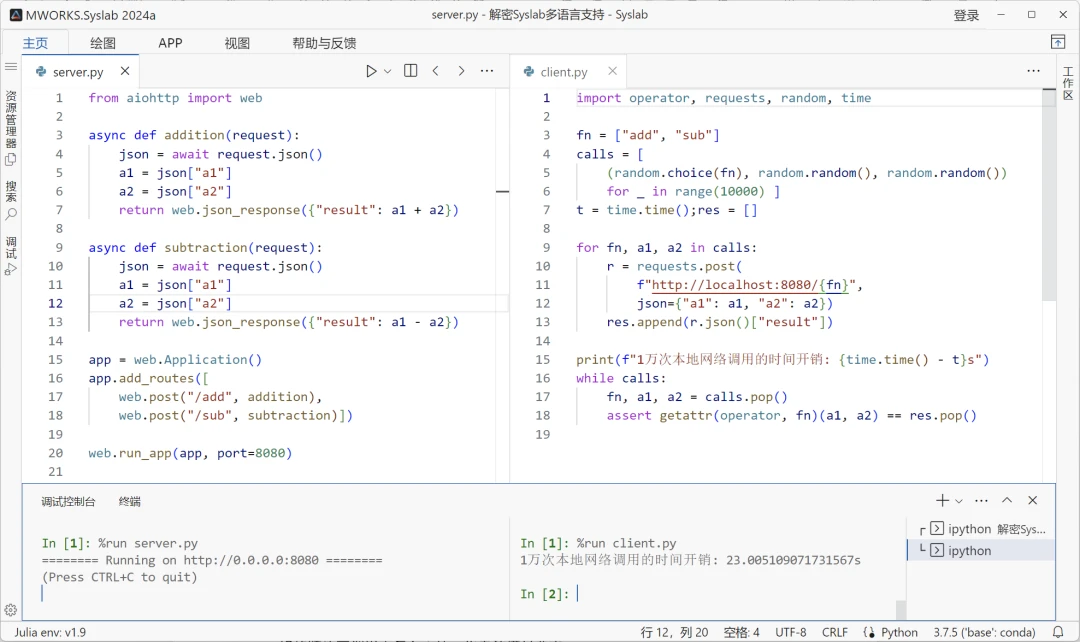Open the 工作区 workspace side panel
1080x642 pixels.
coord(1068,83)
